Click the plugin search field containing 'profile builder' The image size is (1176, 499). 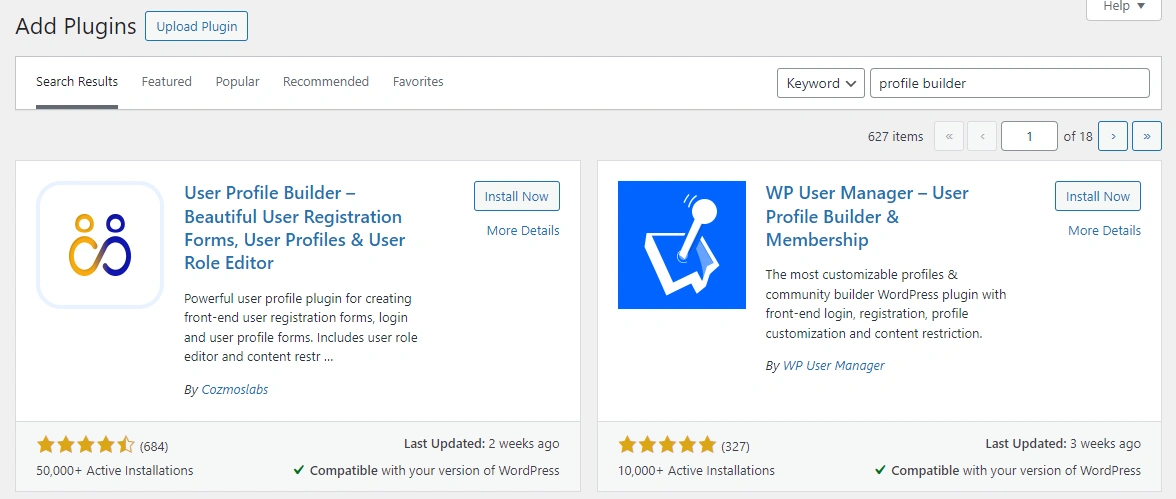pos(1009,83)
